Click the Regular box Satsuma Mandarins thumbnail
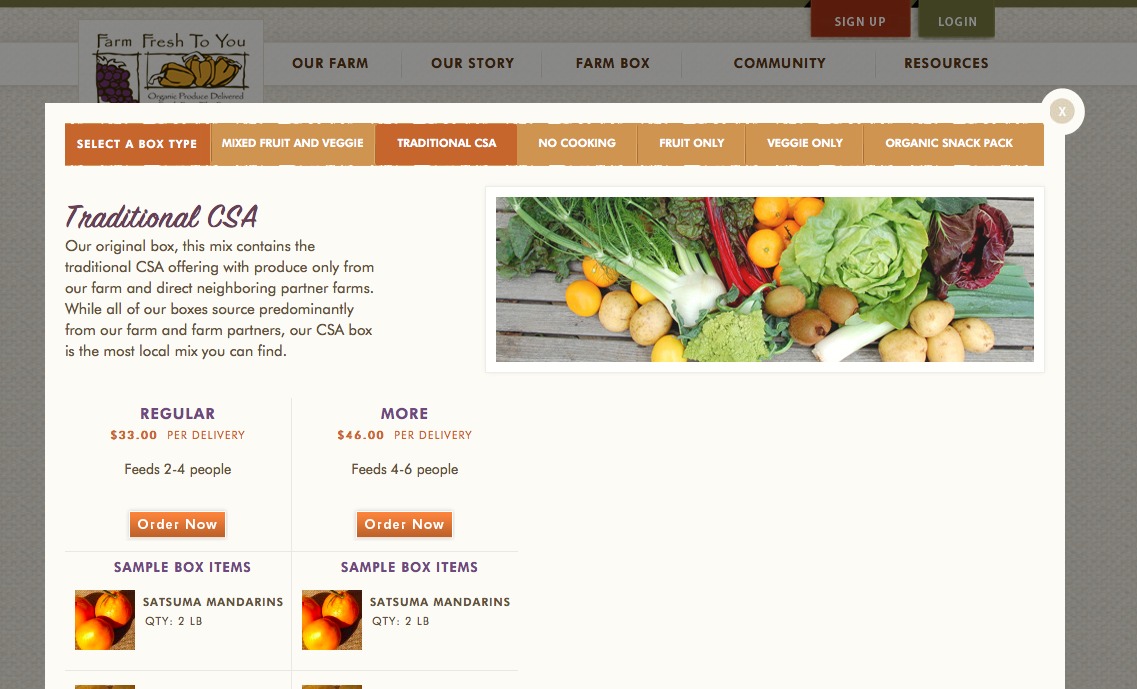This screenshot has width=1137, height=689. click(105, 619)
